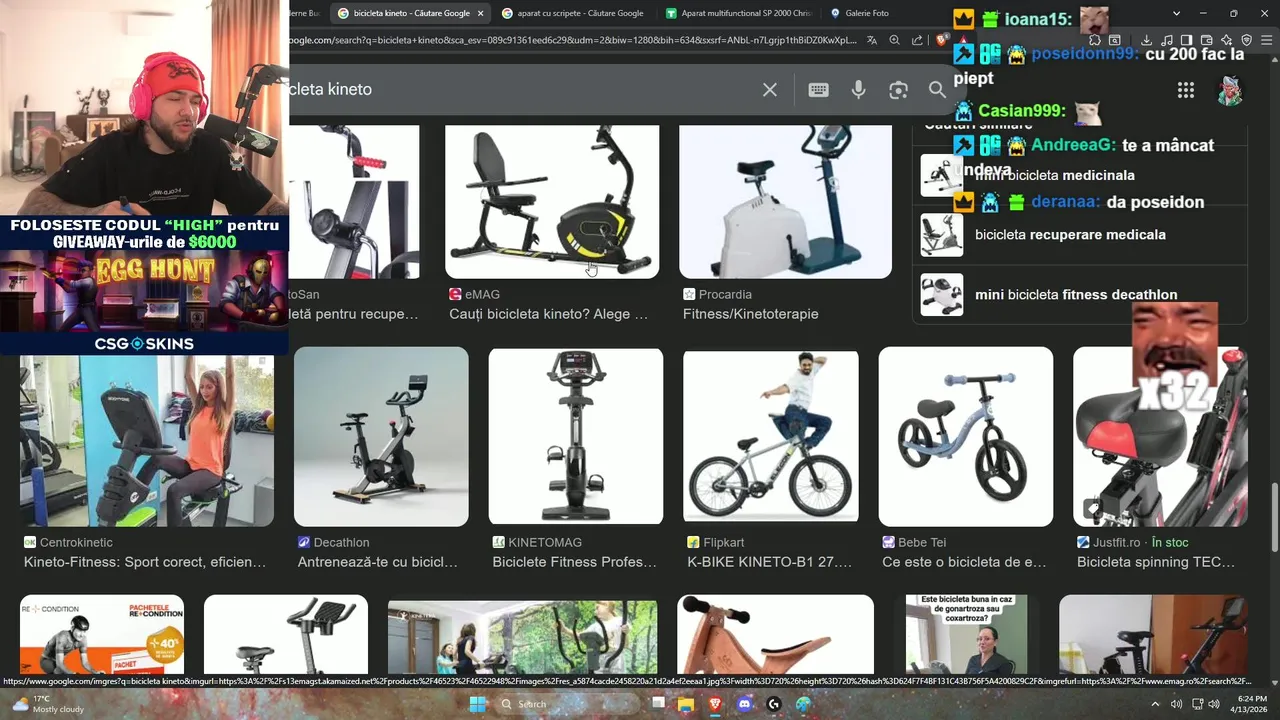The height and width of the screenshot is (720, 1280).
Task: Open the Google account avatar
Action: 1230,90
